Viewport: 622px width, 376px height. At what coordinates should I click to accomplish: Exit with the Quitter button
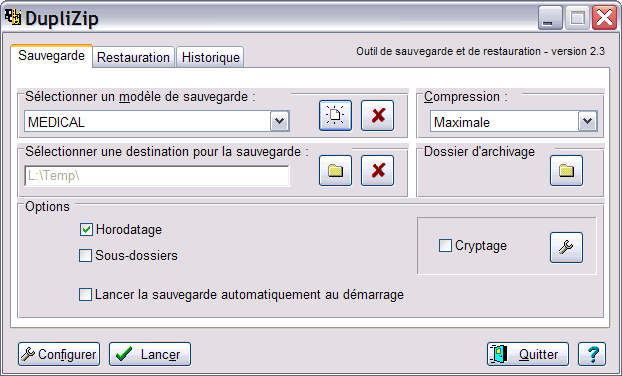tap(528, 354)
